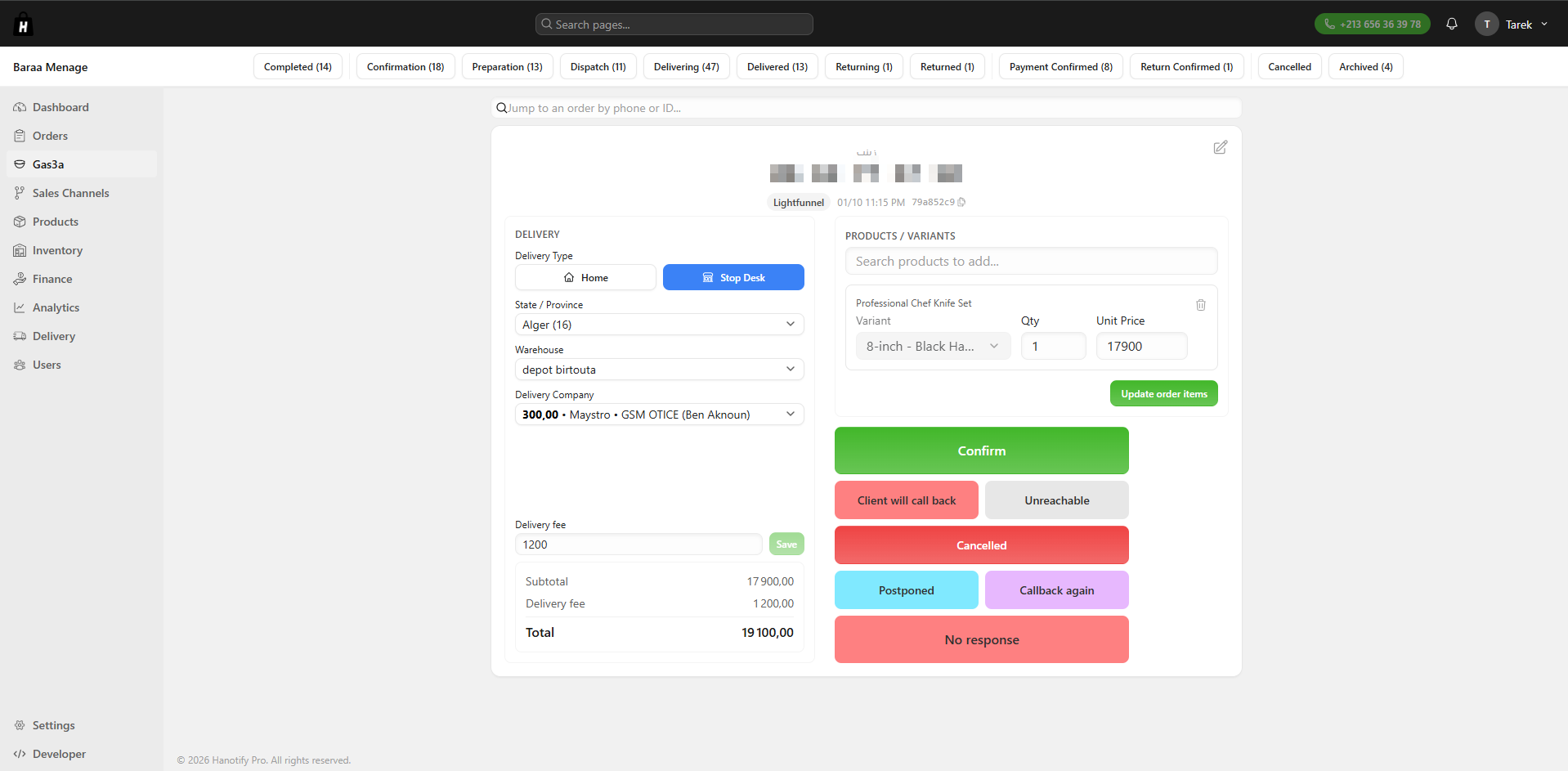
Task: Click the Update order items button
Action: 1164,393
